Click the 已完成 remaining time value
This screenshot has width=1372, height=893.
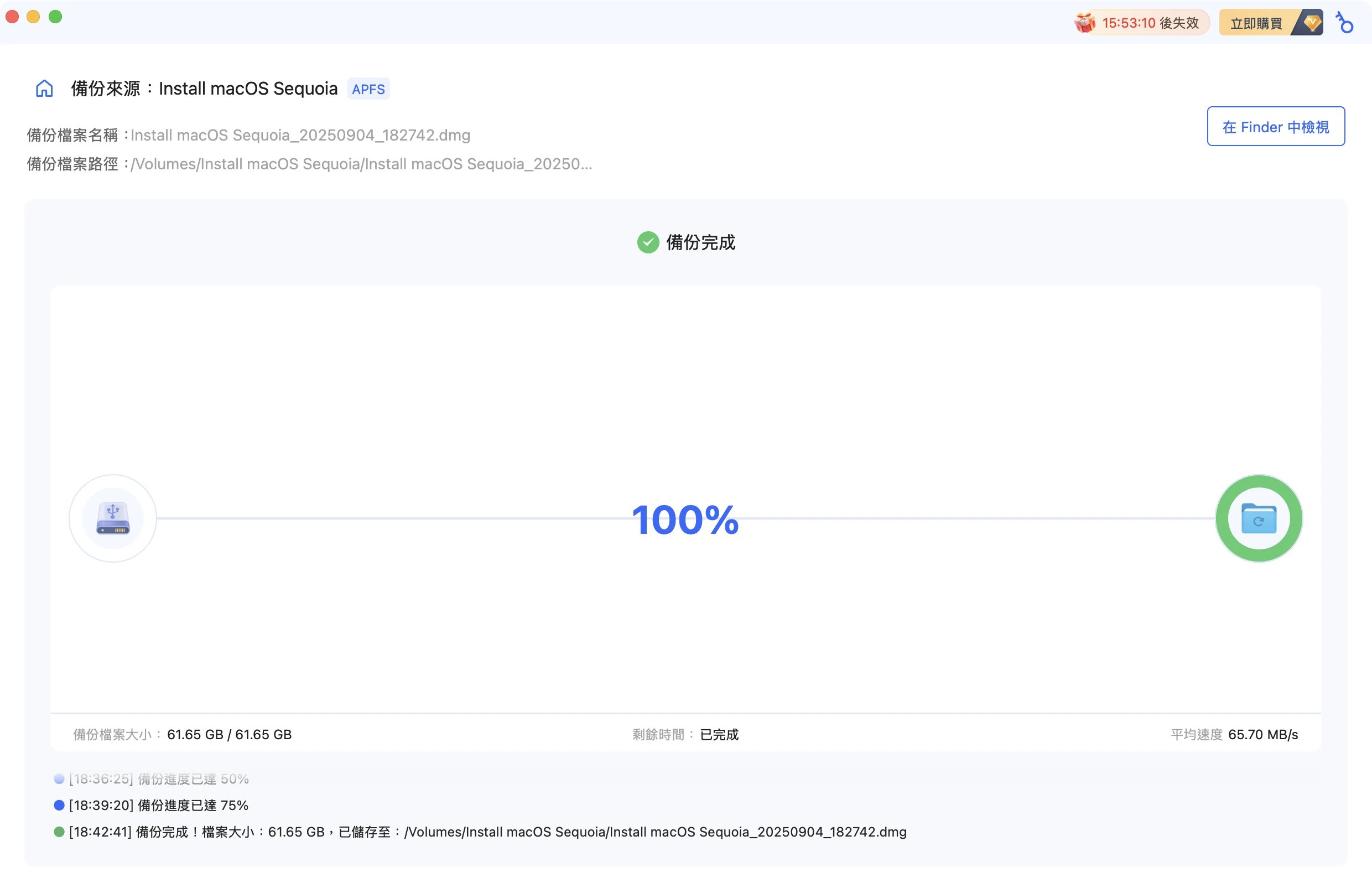point(719,734)
